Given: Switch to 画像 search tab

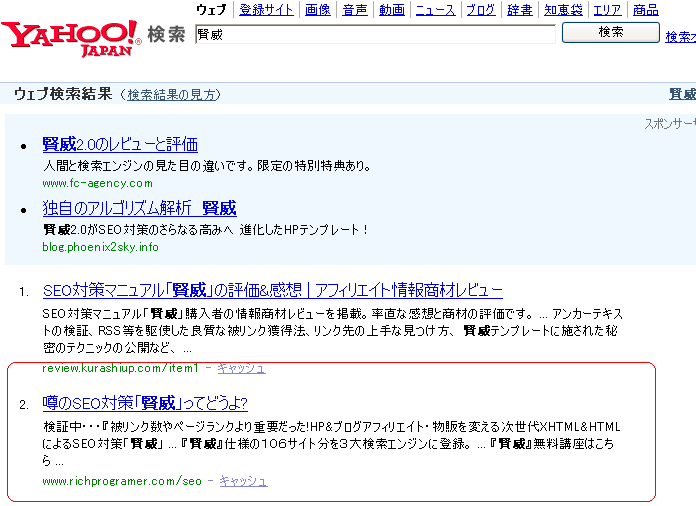Looking at the screenshot, I should coord(318,10).
